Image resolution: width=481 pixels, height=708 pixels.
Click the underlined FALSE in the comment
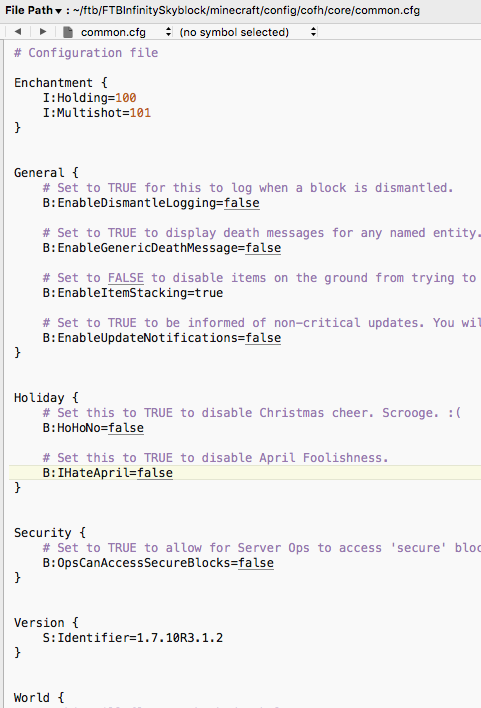click(126, 278)
